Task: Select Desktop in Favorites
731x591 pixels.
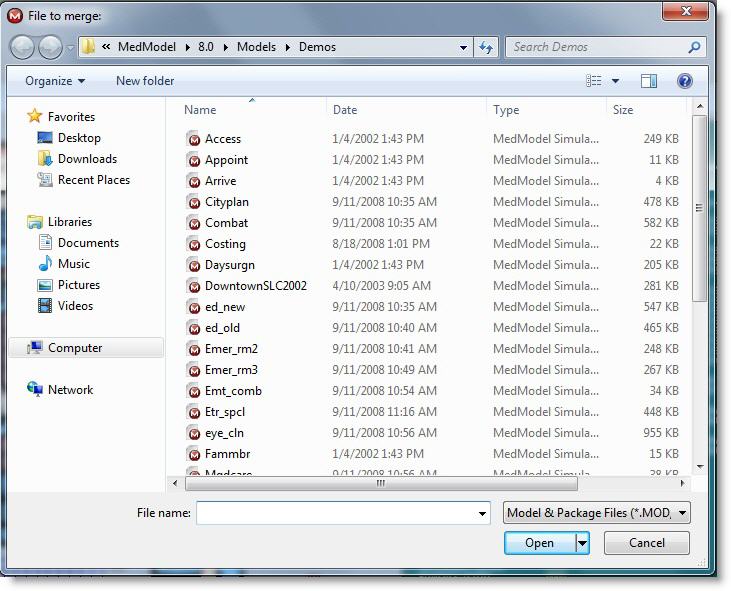Action: (x=79, y=138)
